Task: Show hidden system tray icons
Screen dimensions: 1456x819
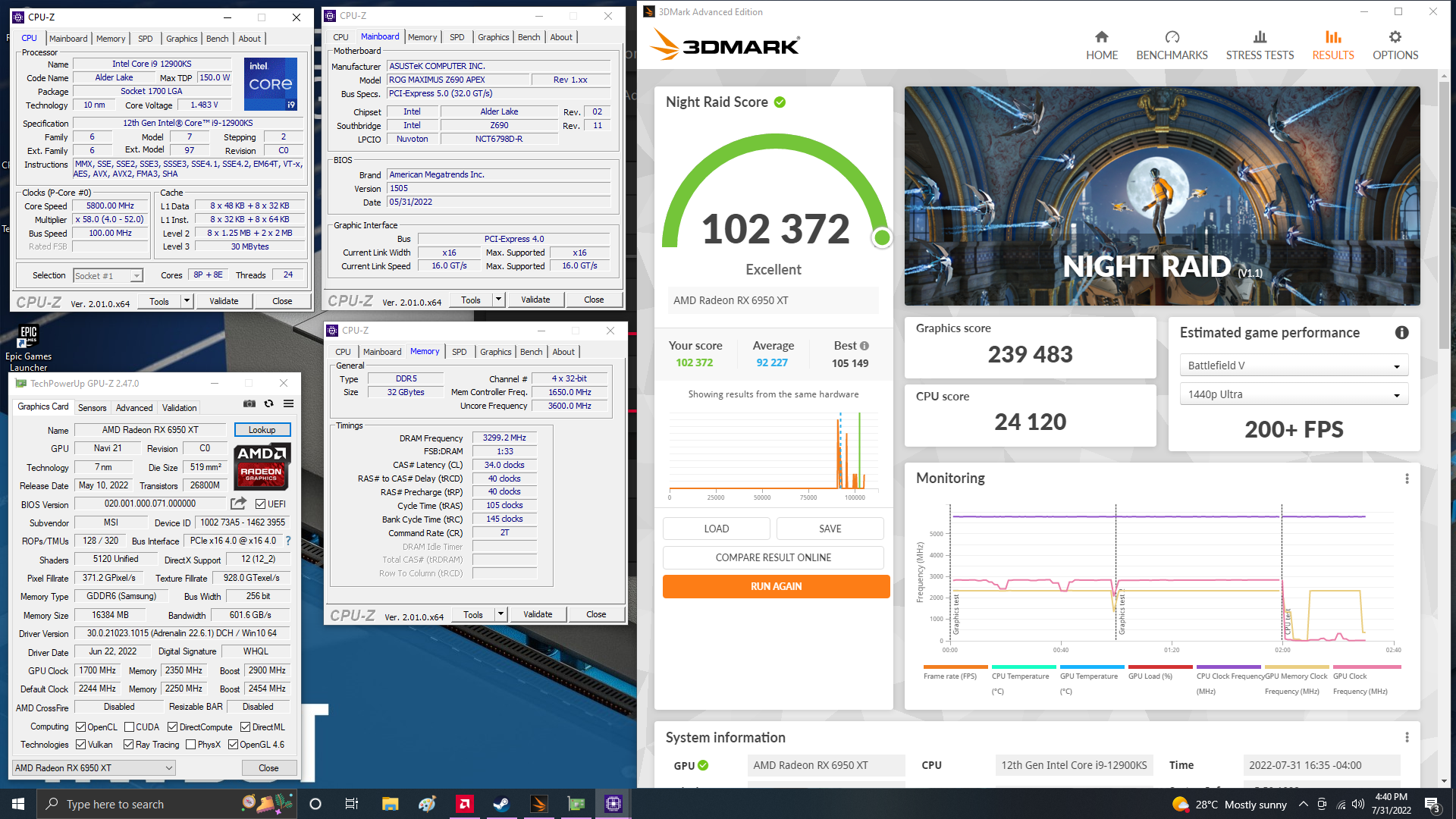Action: pos(1303,804)
